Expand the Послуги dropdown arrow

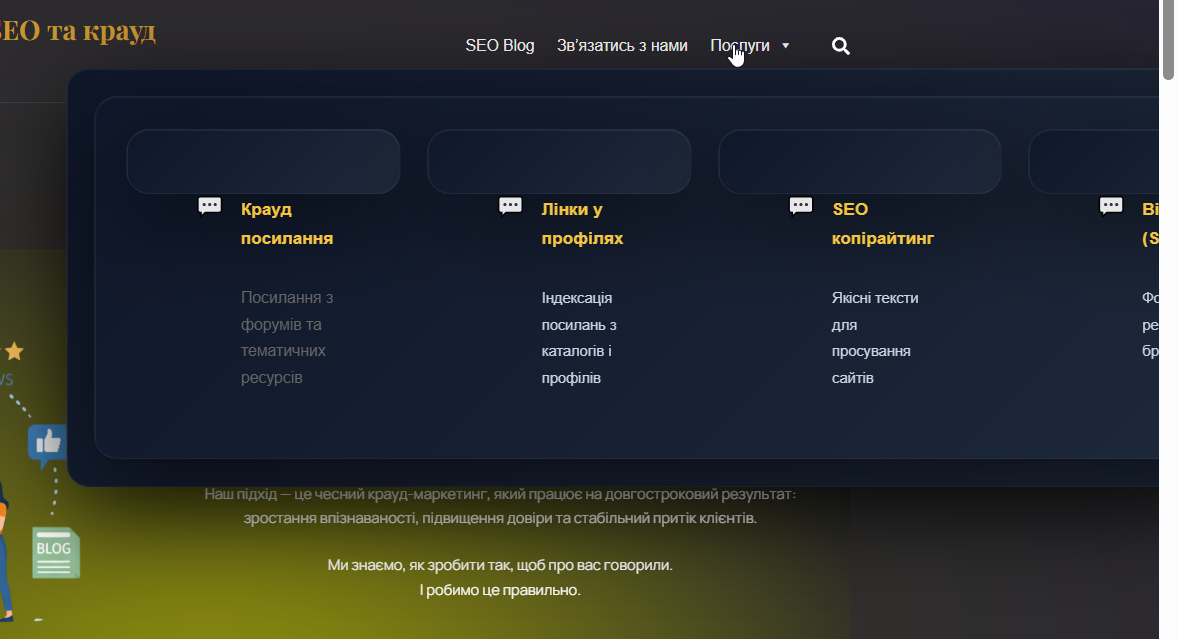(x=786, y=46)
